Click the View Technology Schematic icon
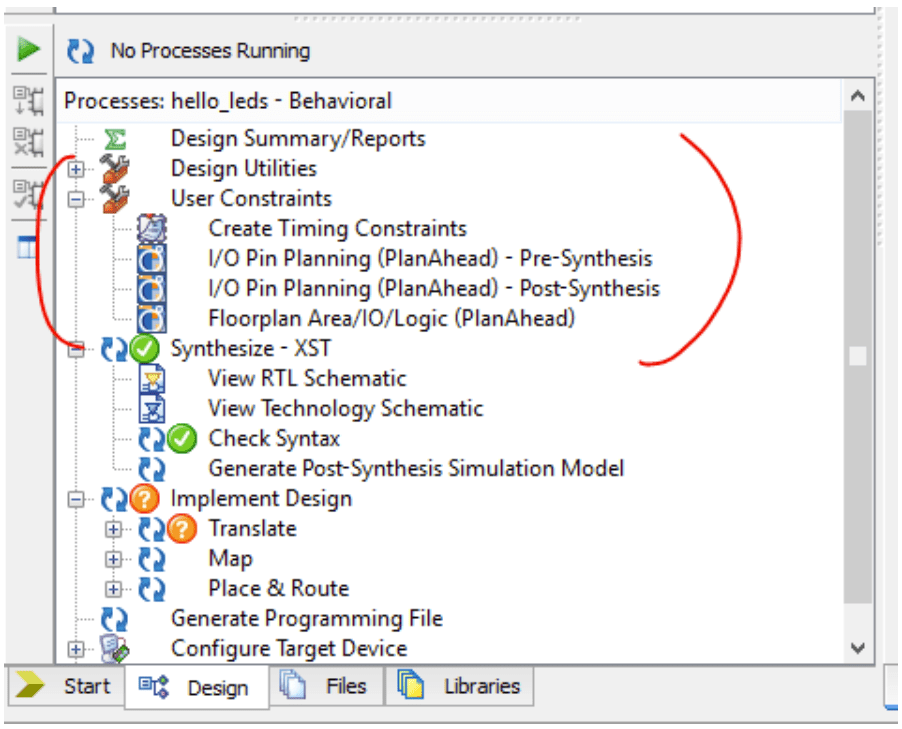Screen dimensions: 902x729 (x=152, y=409)
